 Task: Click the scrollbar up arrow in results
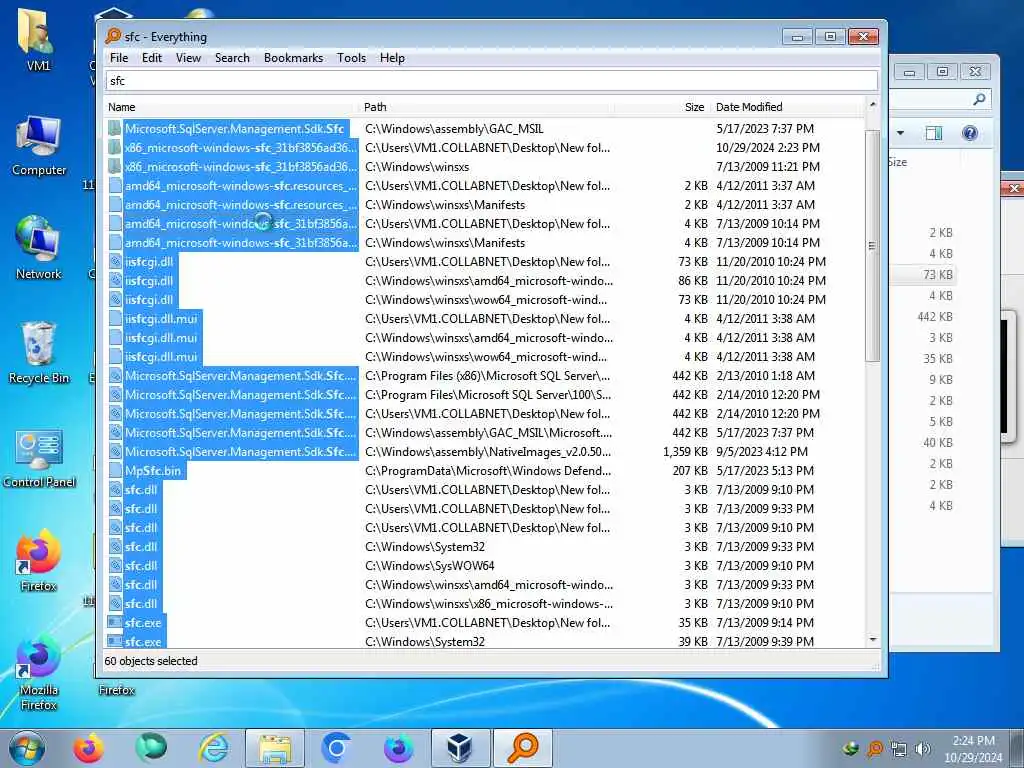click(x=872, y=104)
